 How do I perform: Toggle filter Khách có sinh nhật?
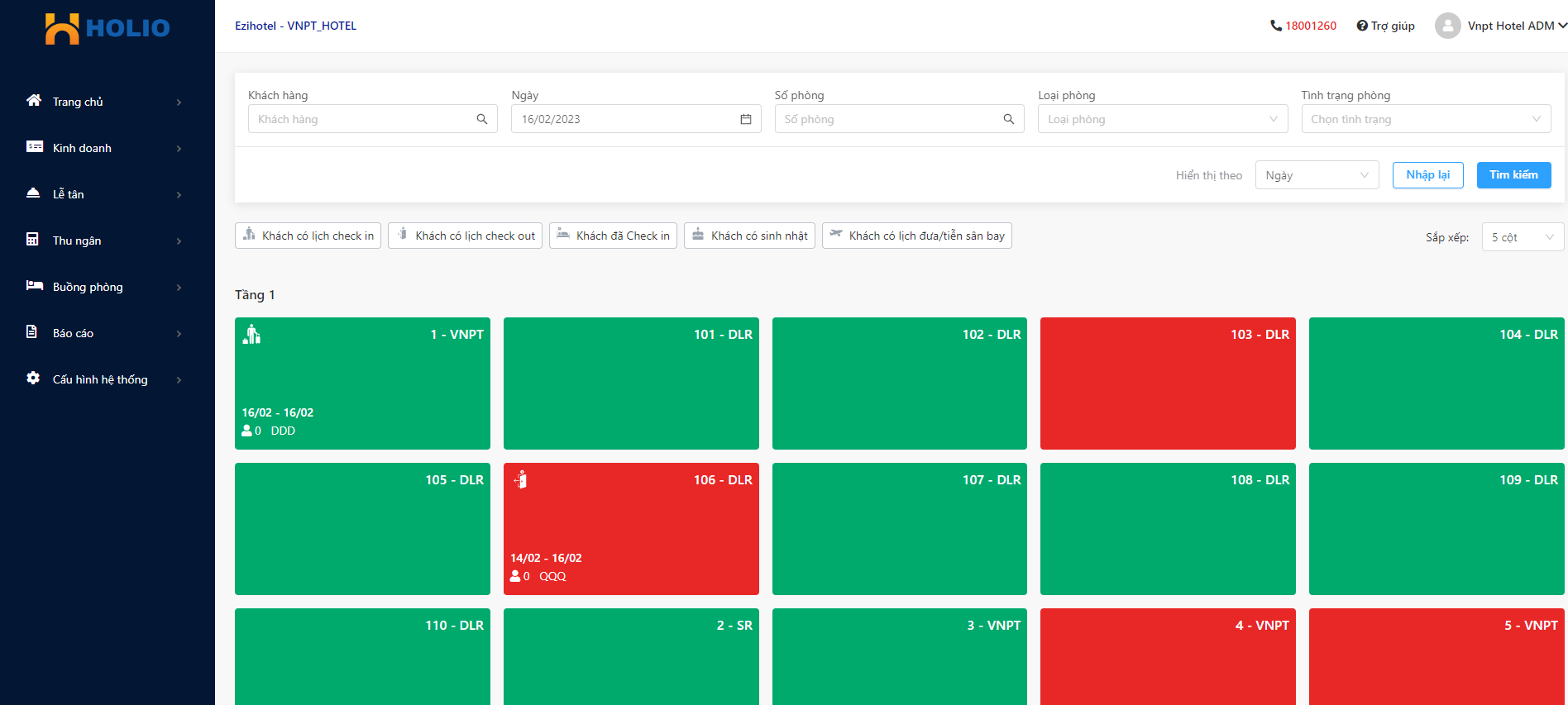point(749,236)
